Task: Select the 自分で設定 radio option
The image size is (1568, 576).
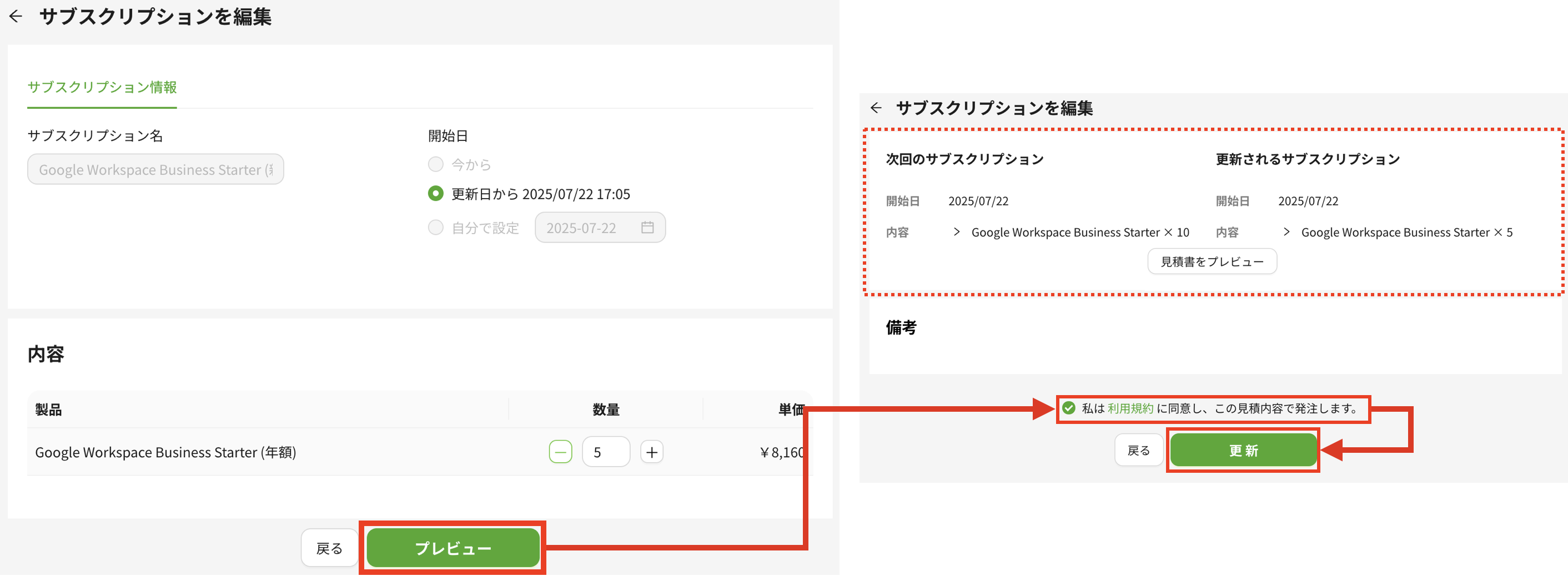Action: [435, 228]
